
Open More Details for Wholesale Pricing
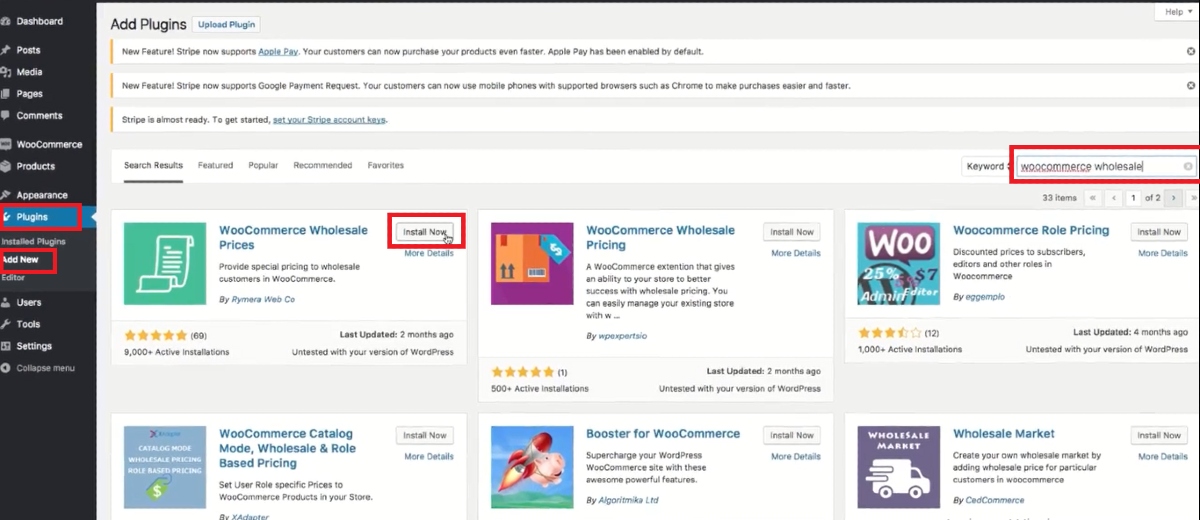pos(796,253)
